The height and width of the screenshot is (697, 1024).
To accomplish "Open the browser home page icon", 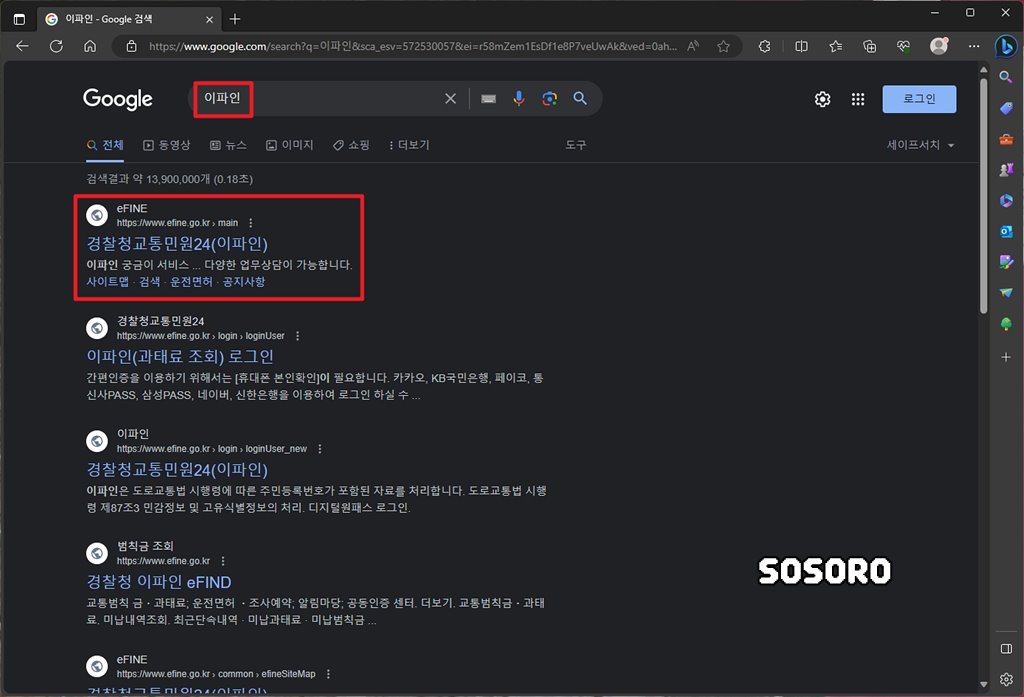I will click(90, 46).
